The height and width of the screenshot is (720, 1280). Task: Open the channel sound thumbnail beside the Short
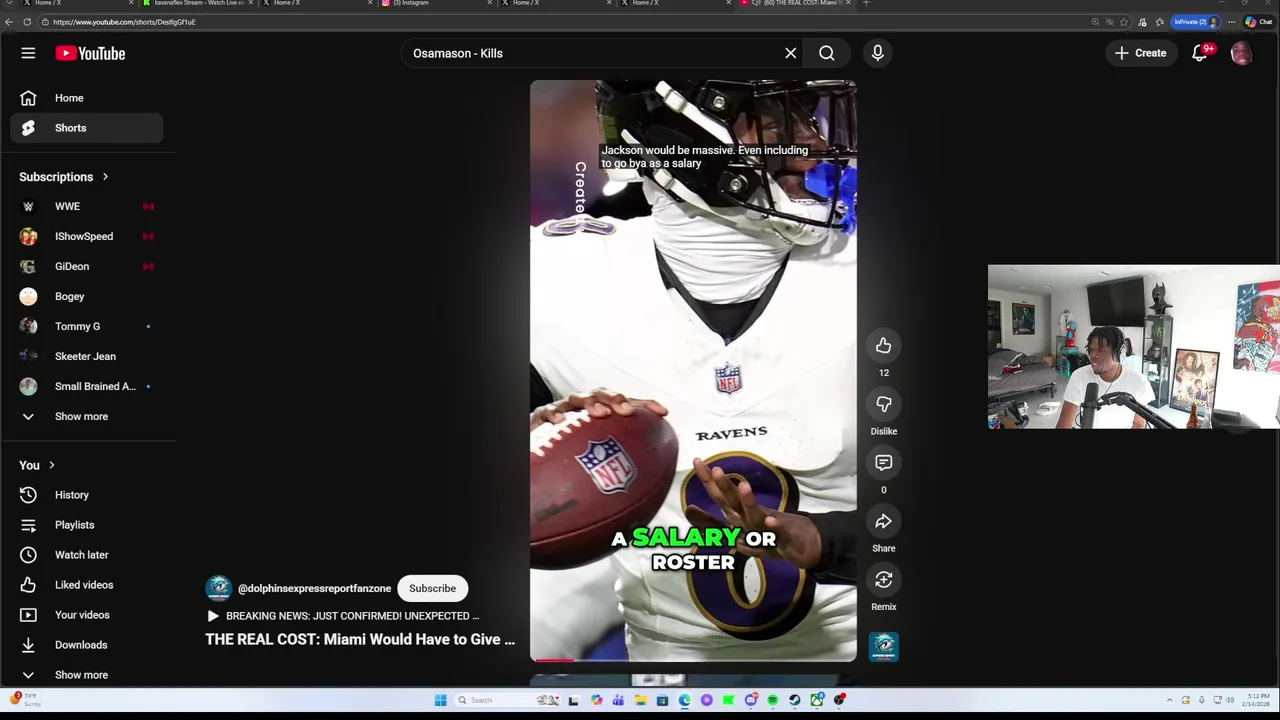(x=883, y=646)
